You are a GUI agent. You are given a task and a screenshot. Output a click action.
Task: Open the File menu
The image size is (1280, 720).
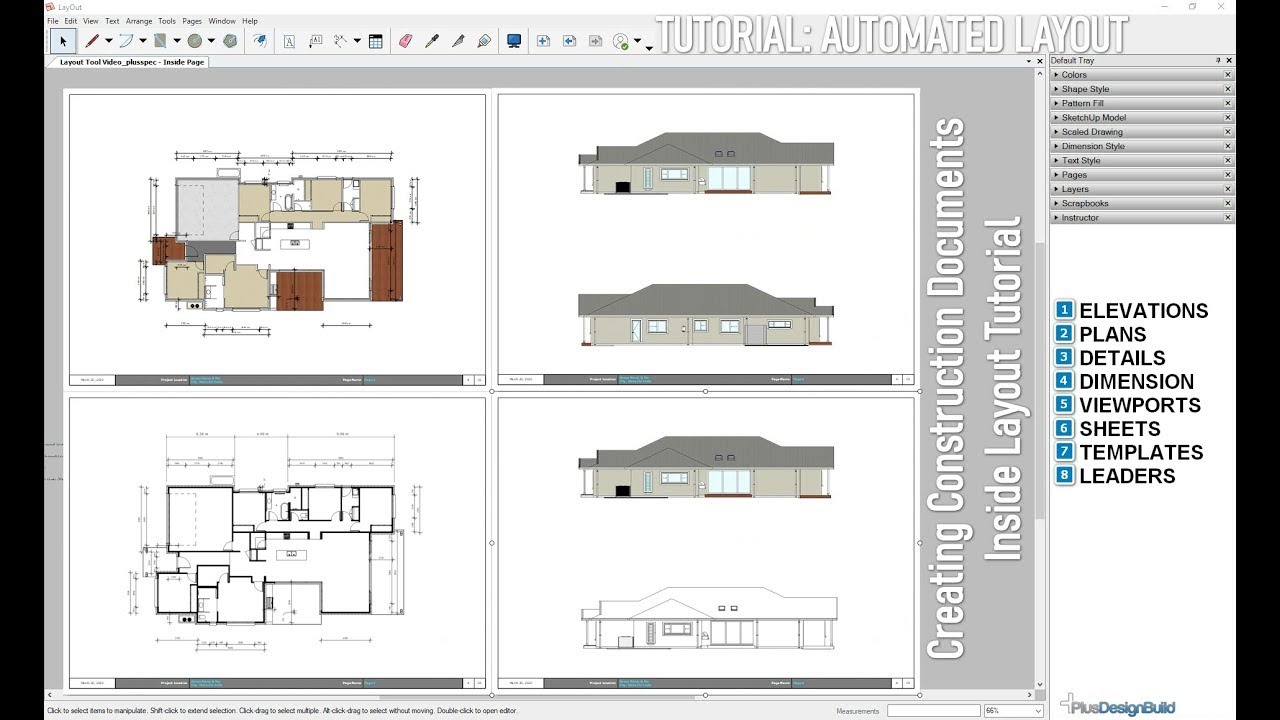pos(53,21)
